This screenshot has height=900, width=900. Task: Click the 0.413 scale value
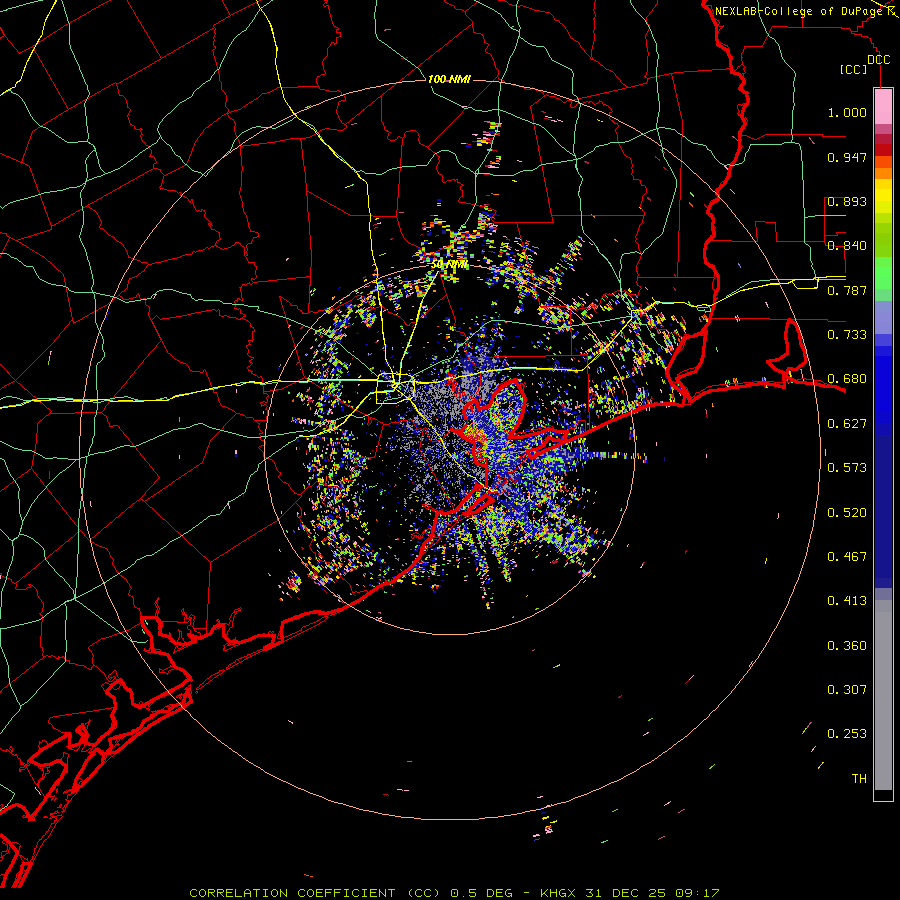847,601
